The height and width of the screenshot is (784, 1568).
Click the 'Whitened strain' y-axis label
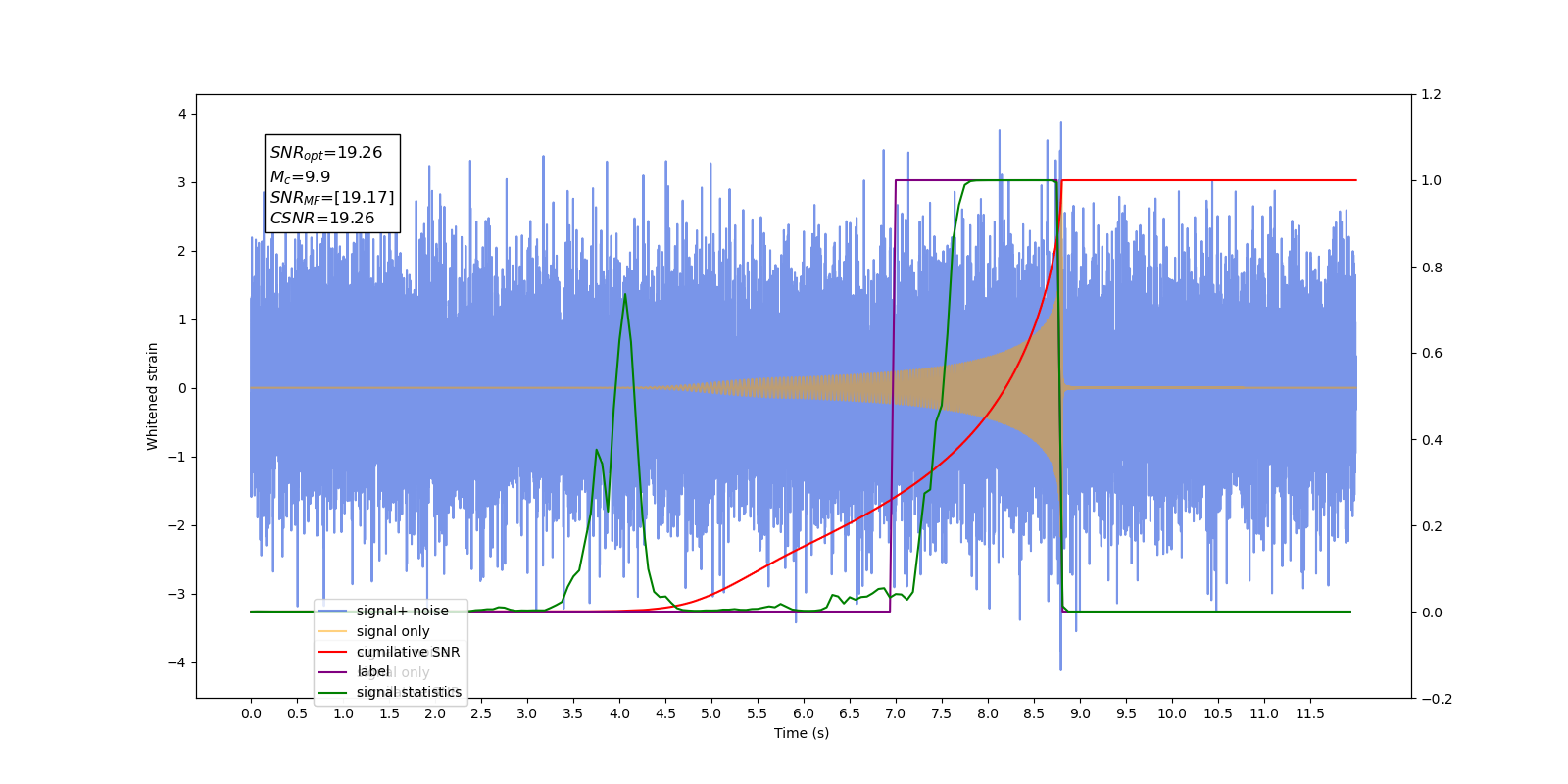click(x=153, y=396)
